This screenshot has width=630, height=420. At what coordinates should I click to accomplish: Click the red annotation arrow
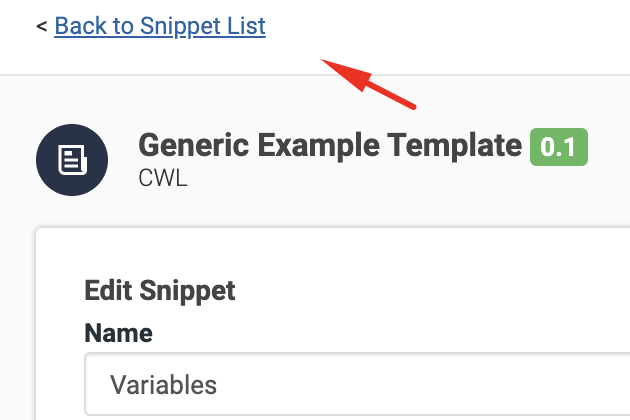coord(368,84)
